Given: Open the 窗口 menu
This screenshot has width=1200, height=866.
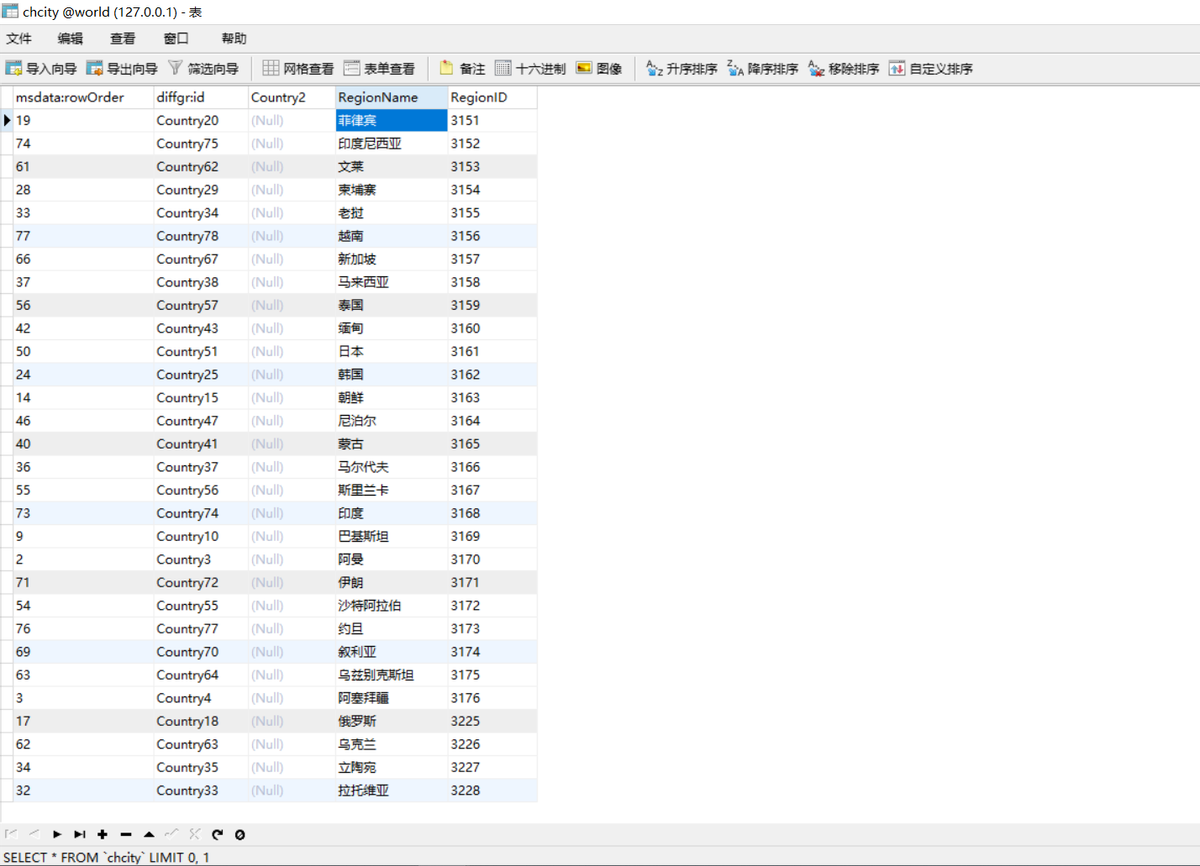Looking at the screenshot, I should pos(176,38).
